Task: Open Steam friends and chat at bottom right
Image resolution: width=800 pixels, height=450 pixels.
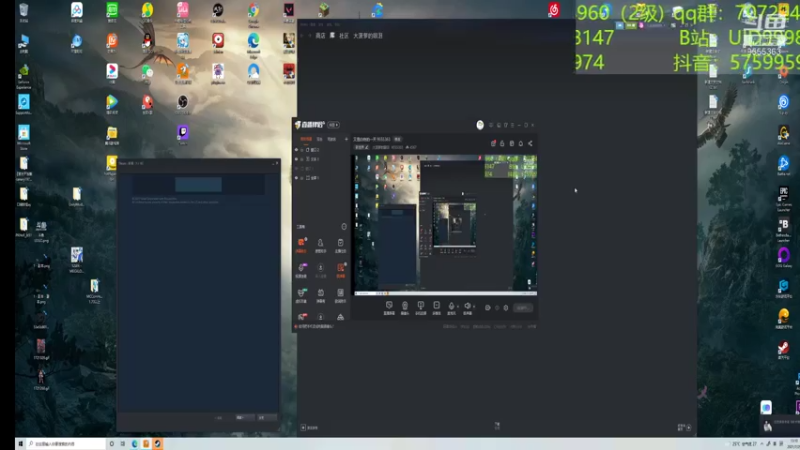Action: [x=684, y=428]
